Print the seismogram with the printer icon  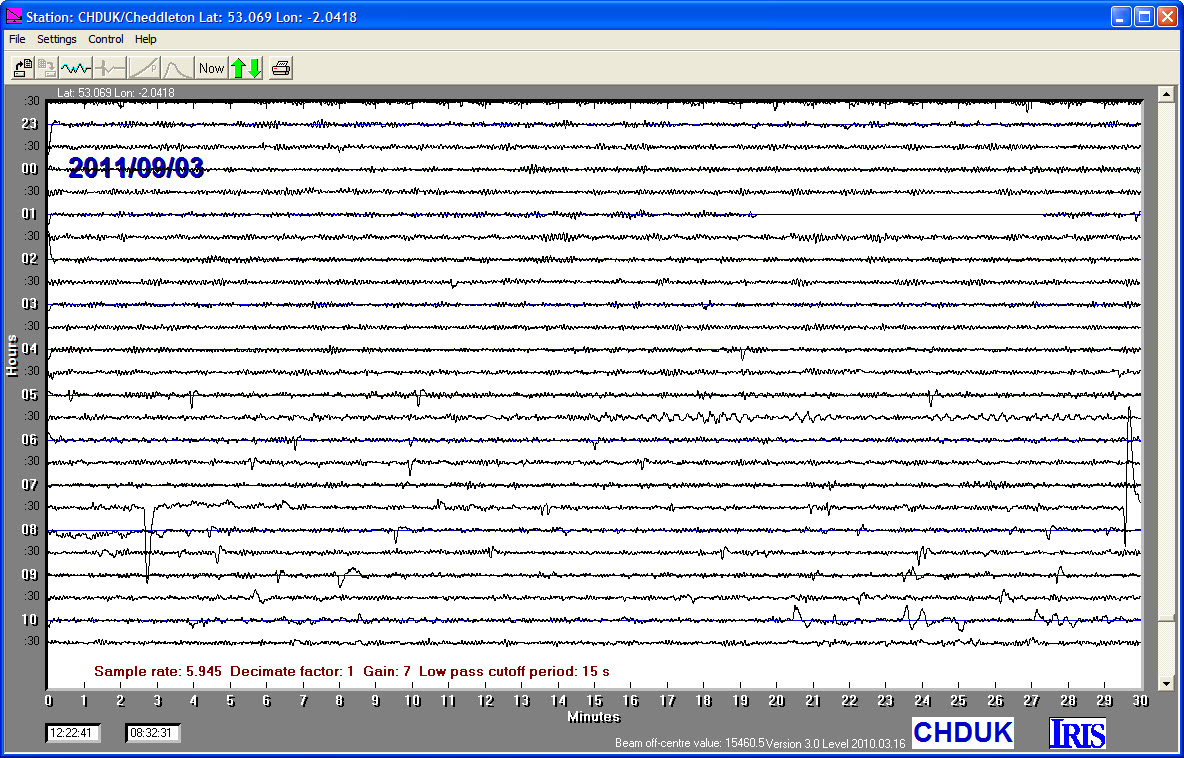click(281, 68)
